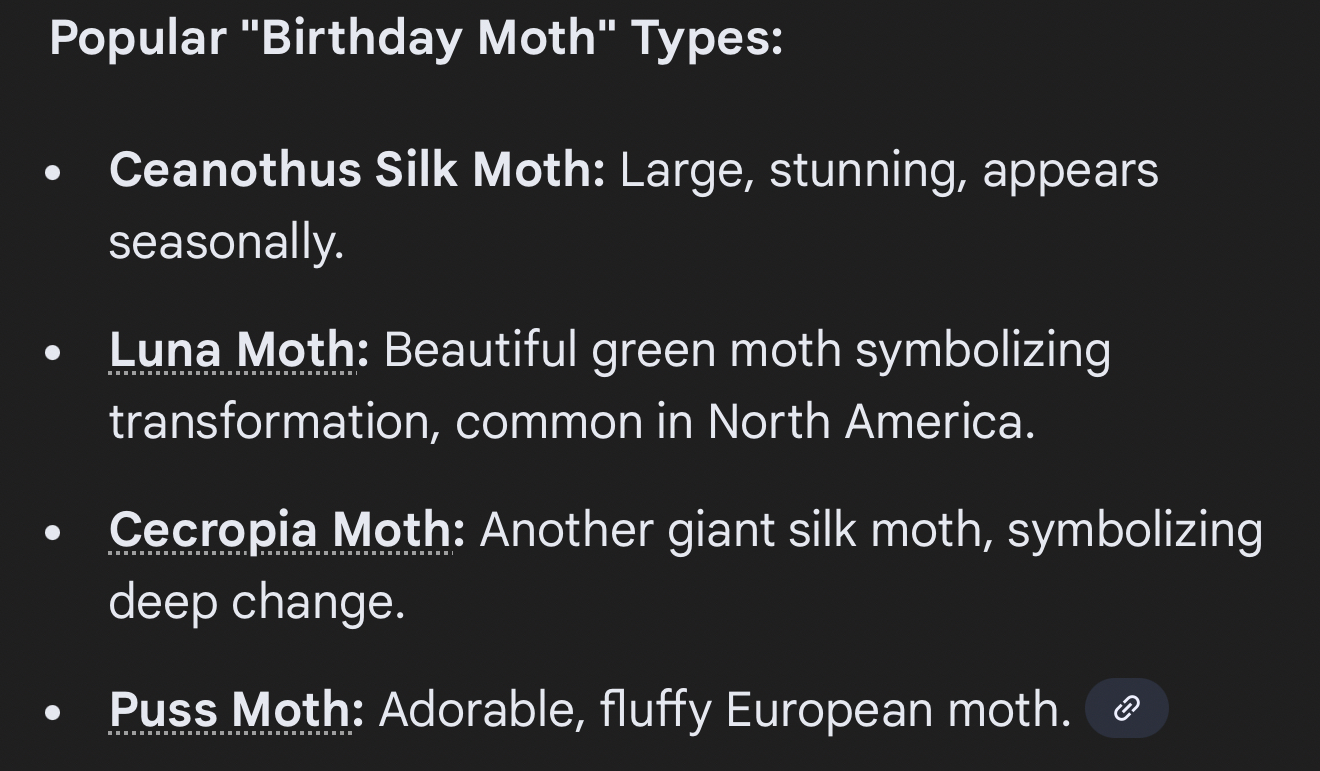Click the bullet before Ceanothus Silk Moth
1320x771 pixels.
coord(54,172)
